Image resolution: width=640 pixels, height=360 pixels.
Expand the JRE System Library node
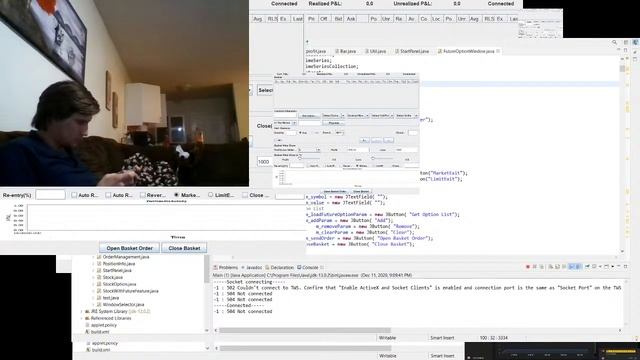[82, 311]
